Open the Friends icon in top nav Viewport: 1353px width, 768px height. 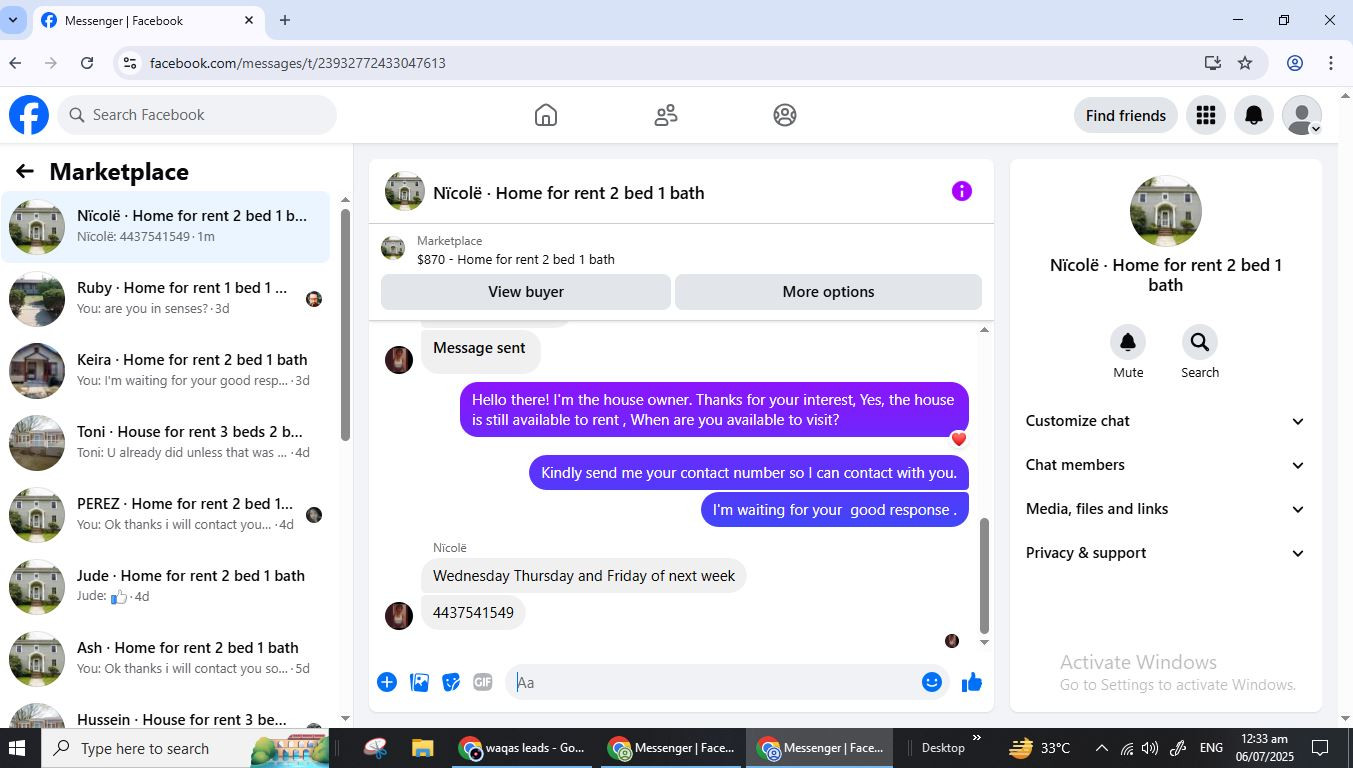click(x=666, y=115)
